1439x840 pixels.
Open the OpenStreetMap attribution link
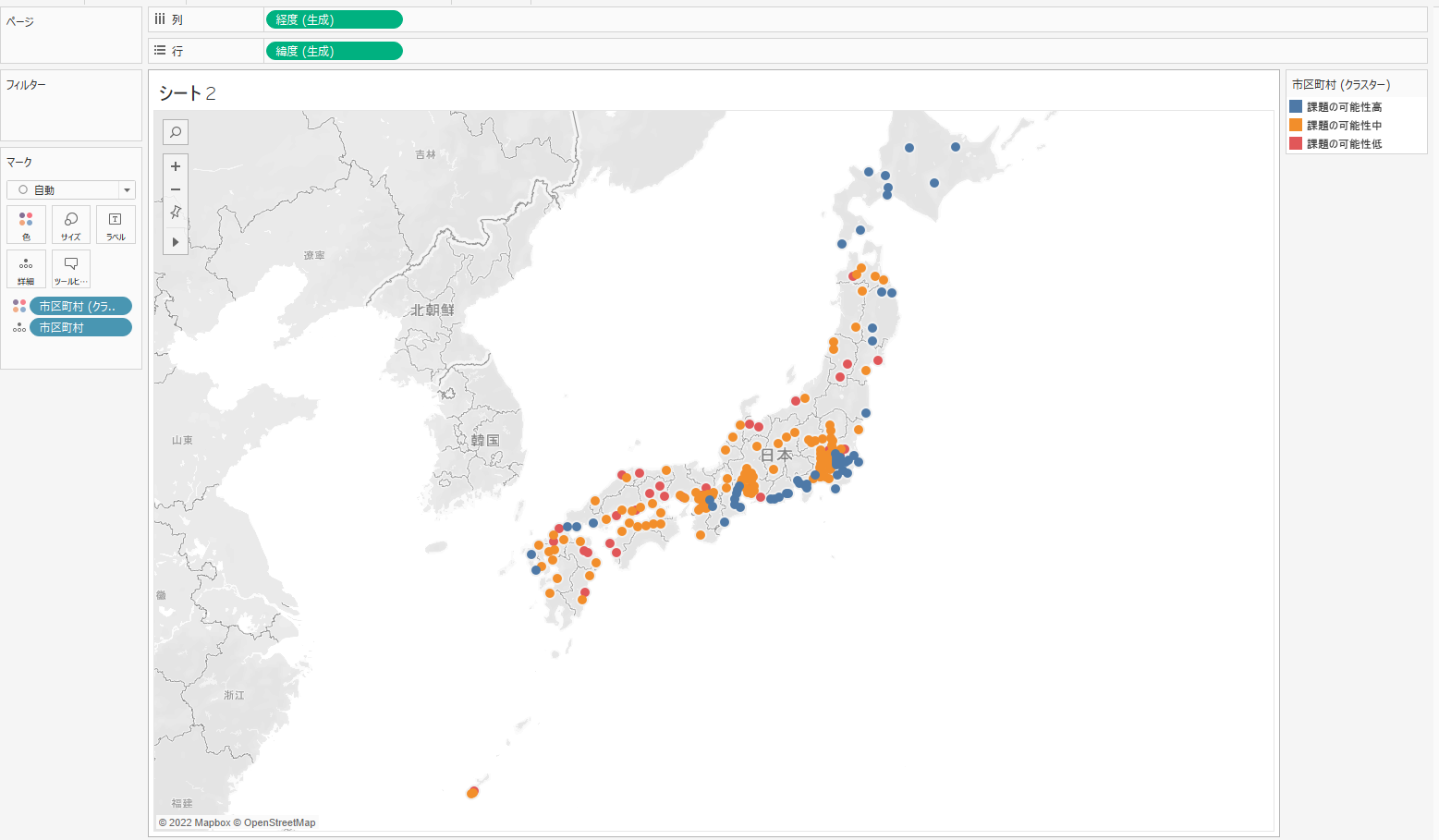click(x=279, y=822)
